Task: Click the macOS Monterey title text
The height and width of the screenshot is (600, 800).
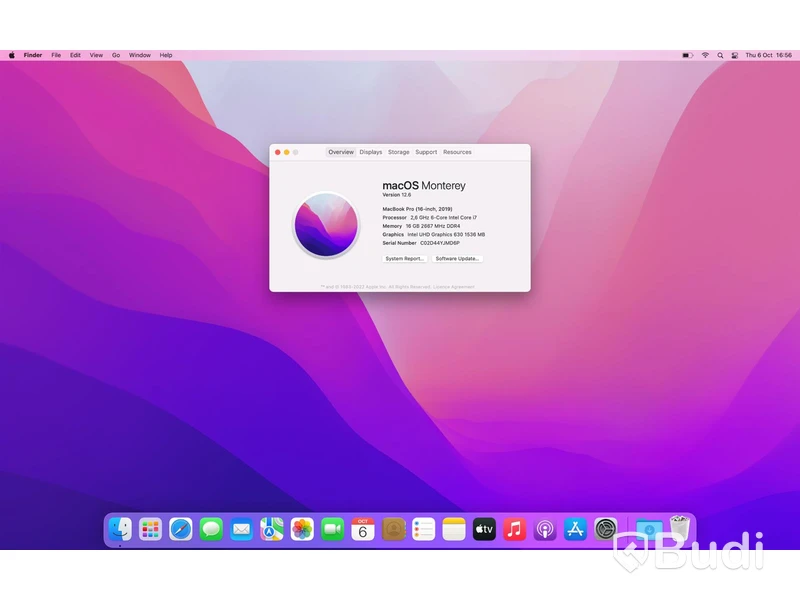Action: pyautogui.click(x=424, y=186)
